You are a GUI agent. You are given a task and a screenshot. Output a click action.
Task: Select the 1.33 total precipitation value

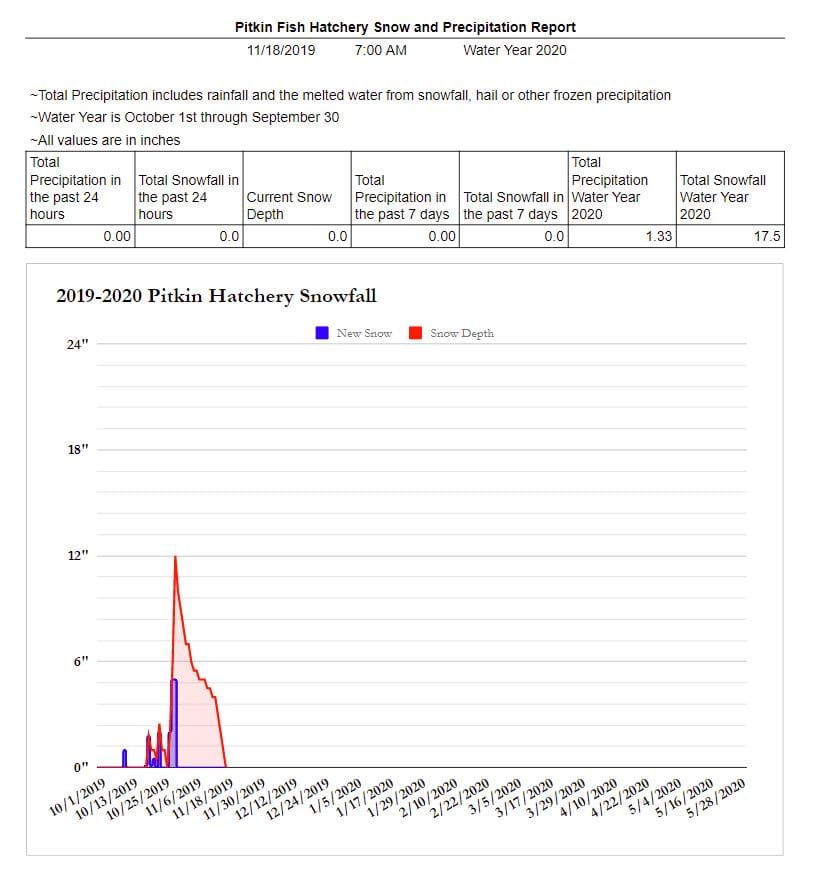(659, 237)
